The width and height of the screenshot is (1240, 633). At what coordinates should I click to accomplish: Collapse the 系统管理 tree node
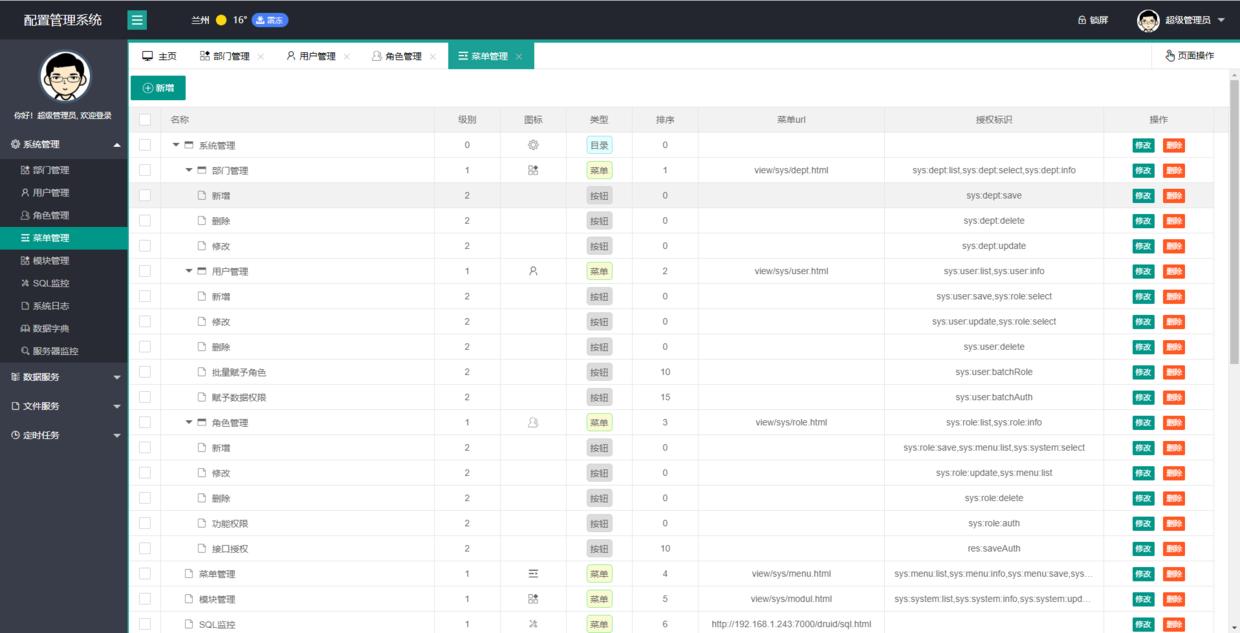[x=176, y=145]
